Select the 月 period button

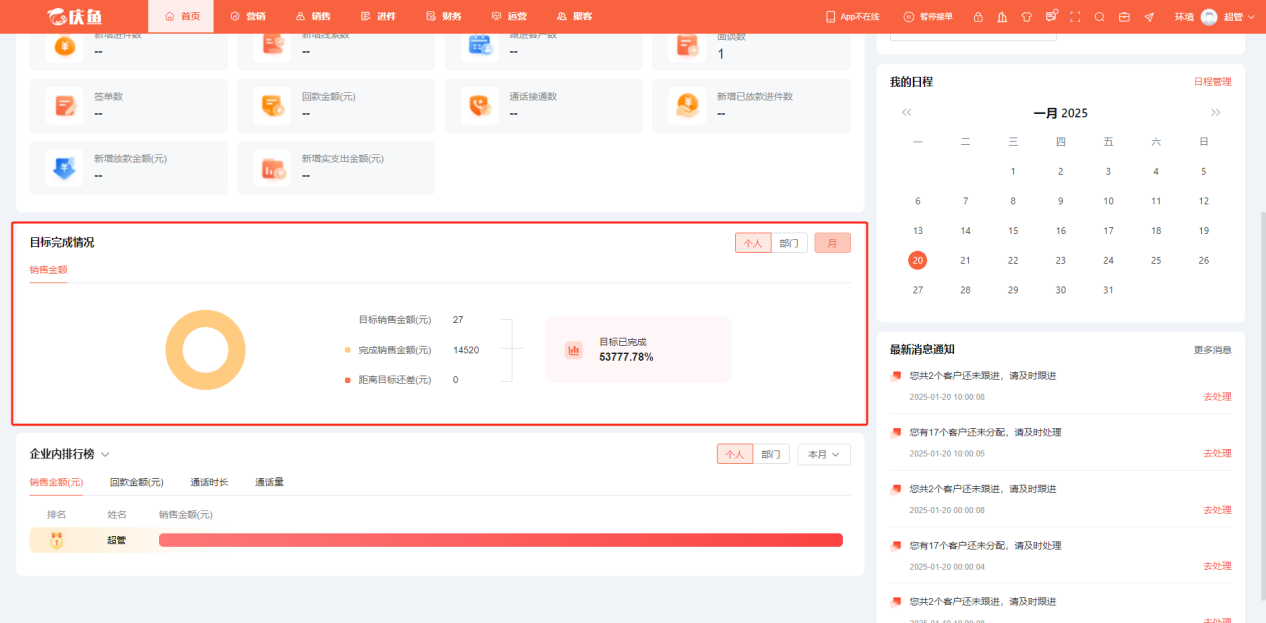coord(832,243)
